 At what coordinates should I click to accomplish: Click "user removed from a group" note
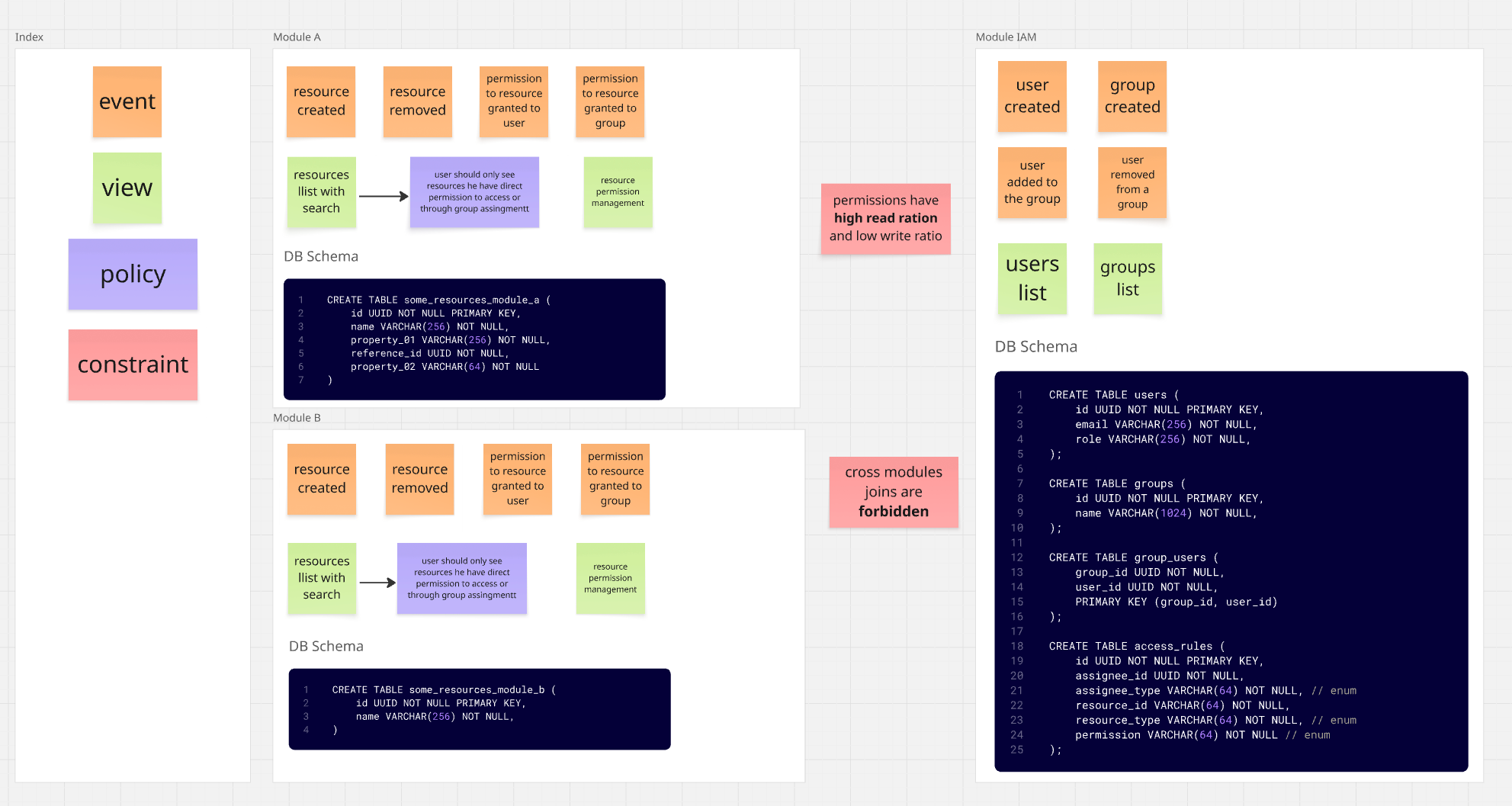pos(1132,182)
